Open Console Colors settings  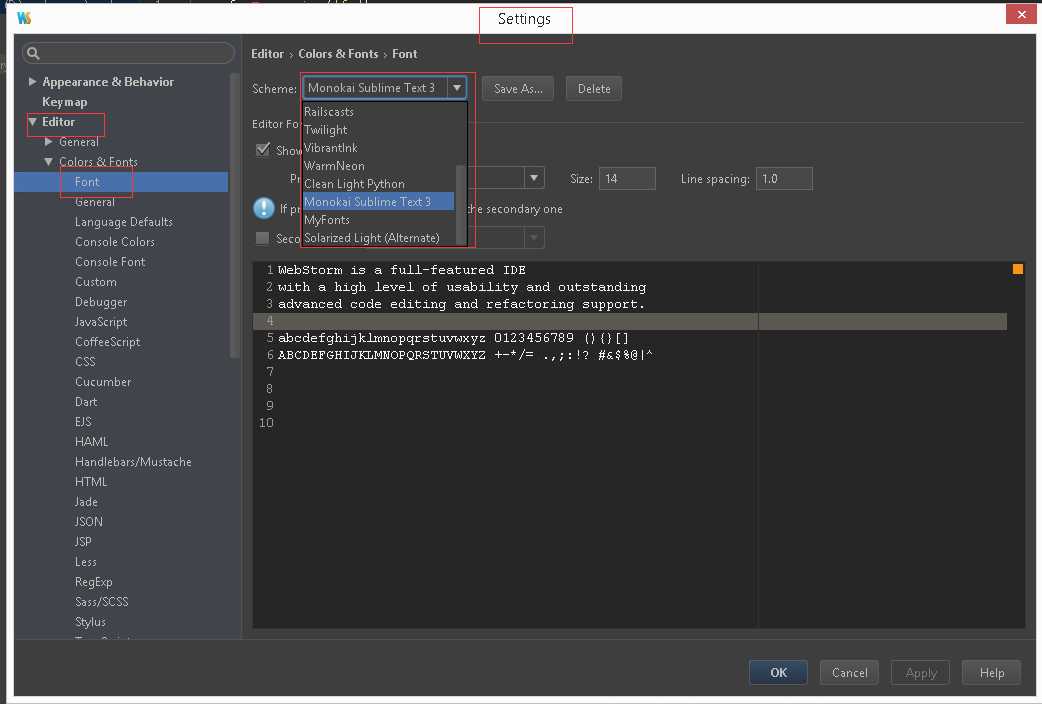coord(114,241)
